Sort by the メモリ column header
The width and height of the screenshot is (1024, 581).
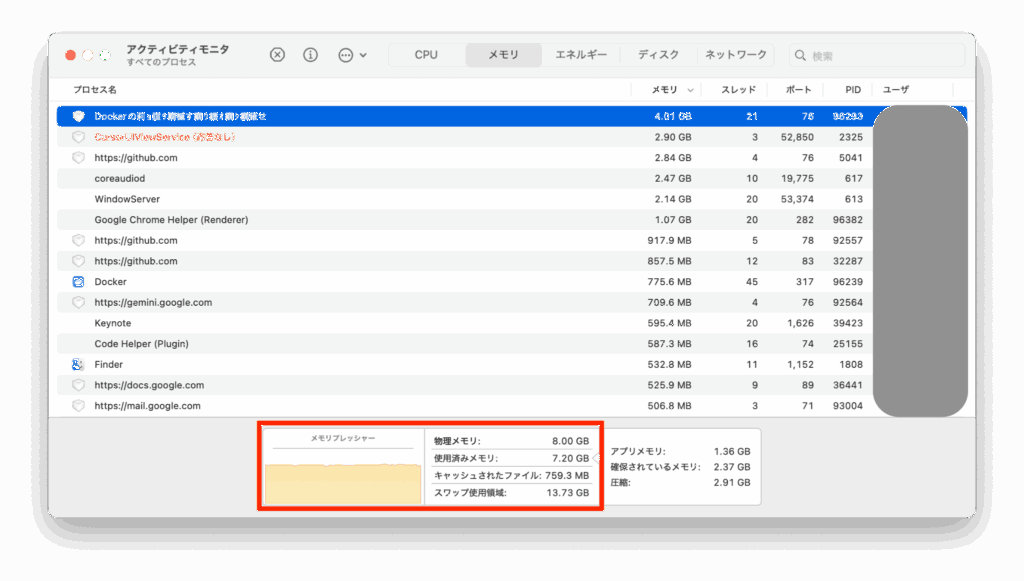pos(664,90)
